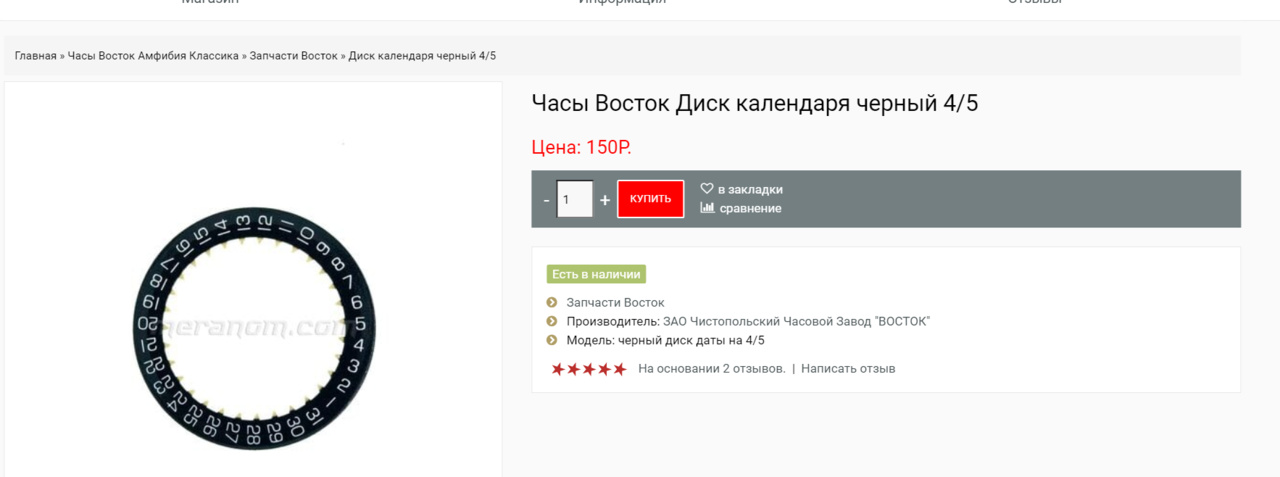Decrease quantity with the minus button
This screenshot has height=477, width=1280.
(x=546, y=200)
